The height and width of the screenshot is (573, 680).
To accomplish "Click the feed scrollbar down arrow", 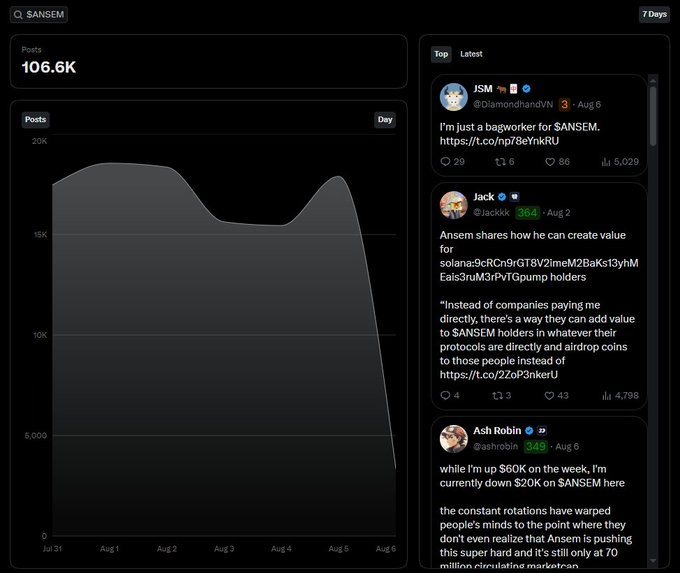I will point(653,561).
